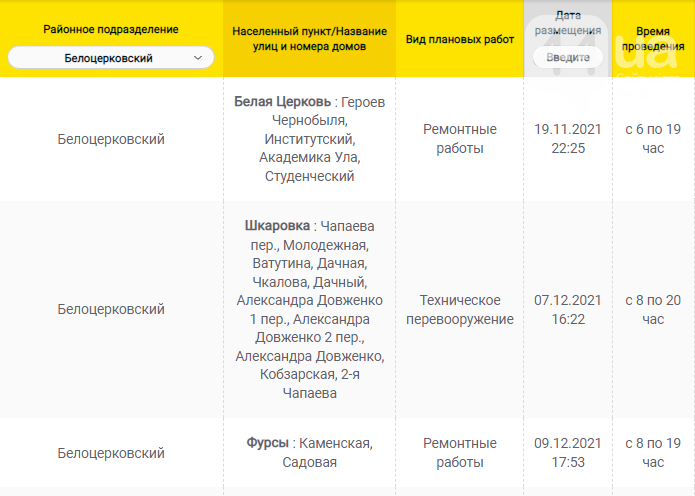Click 'Ремонтные работы' in Белая Церковь row

[x=460, y=139]
